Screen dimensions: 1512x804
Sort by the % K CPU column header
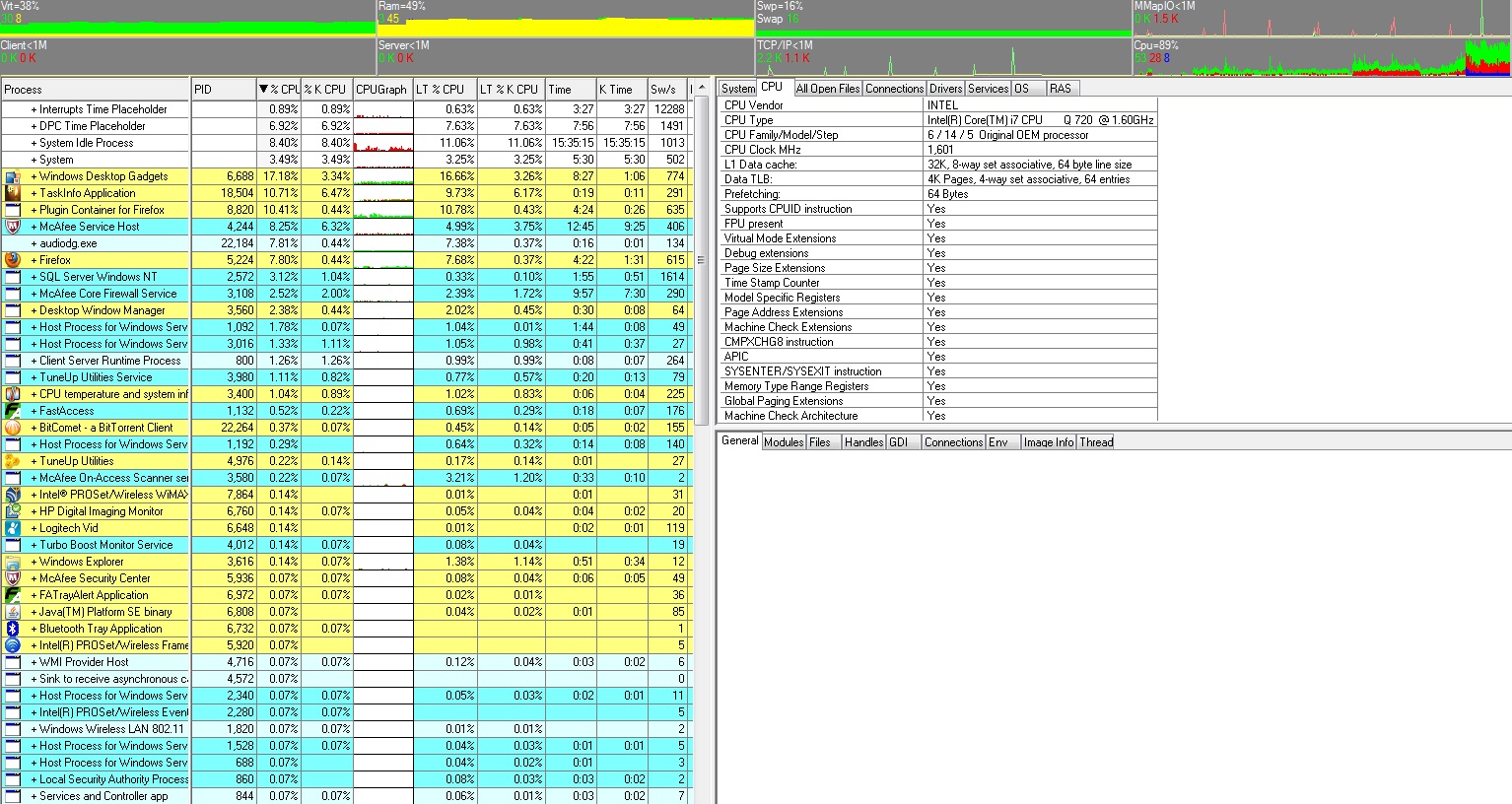[x=326, y=90]
